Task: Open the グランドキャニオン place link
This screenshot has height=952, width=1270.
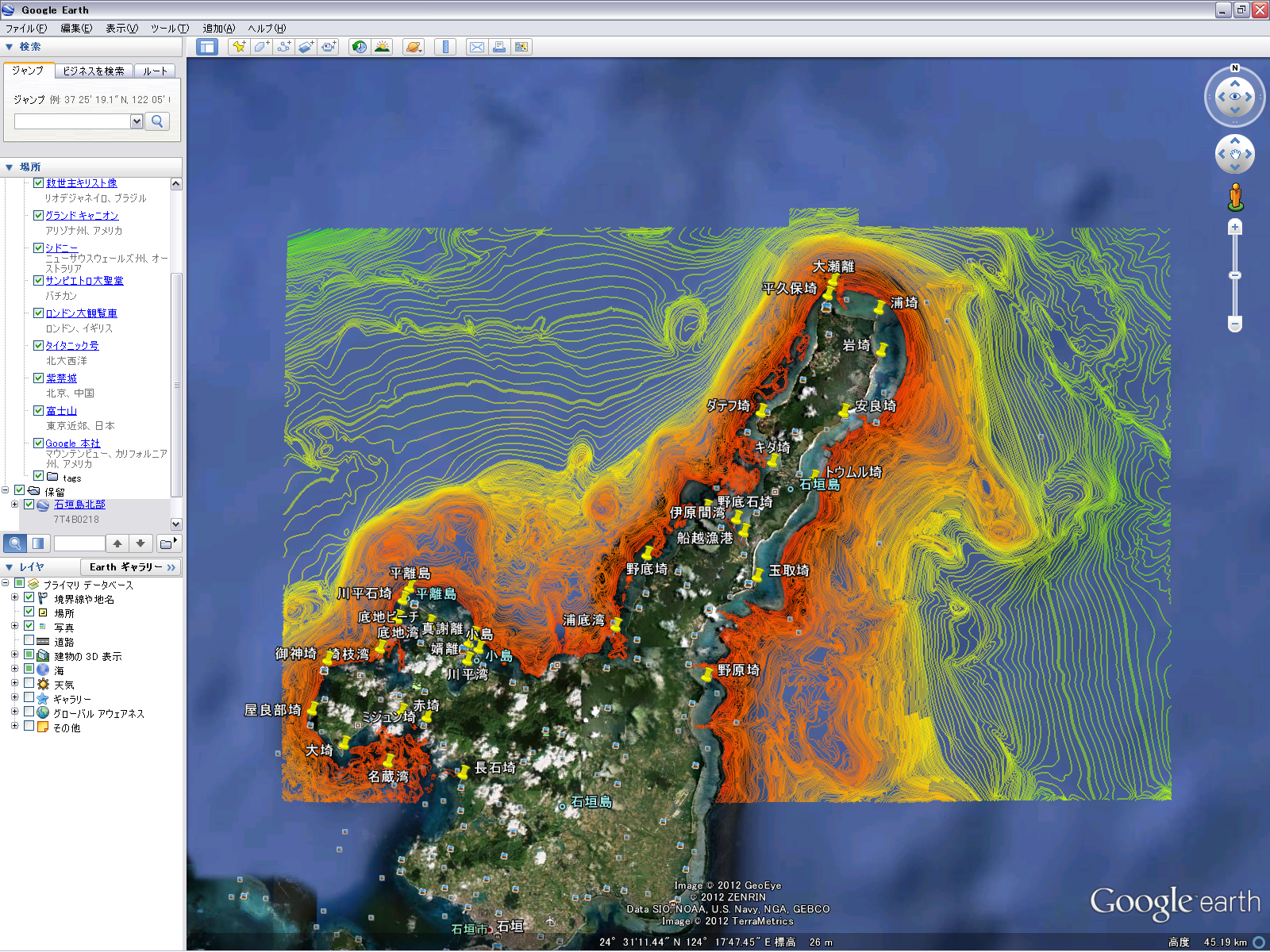Action: tap(82, 216)
